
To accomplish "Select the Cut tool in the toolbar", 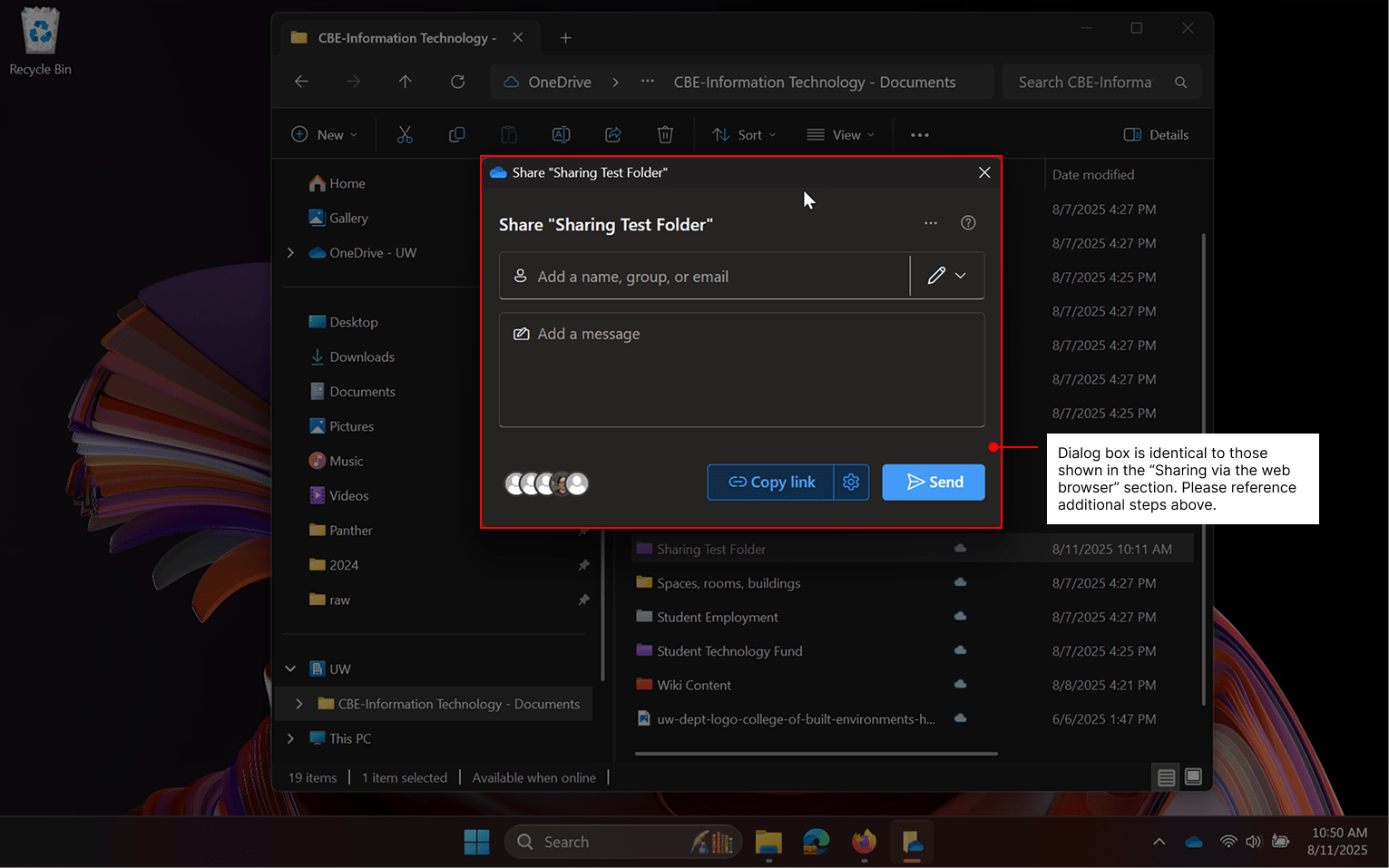I will click(405, 134).
